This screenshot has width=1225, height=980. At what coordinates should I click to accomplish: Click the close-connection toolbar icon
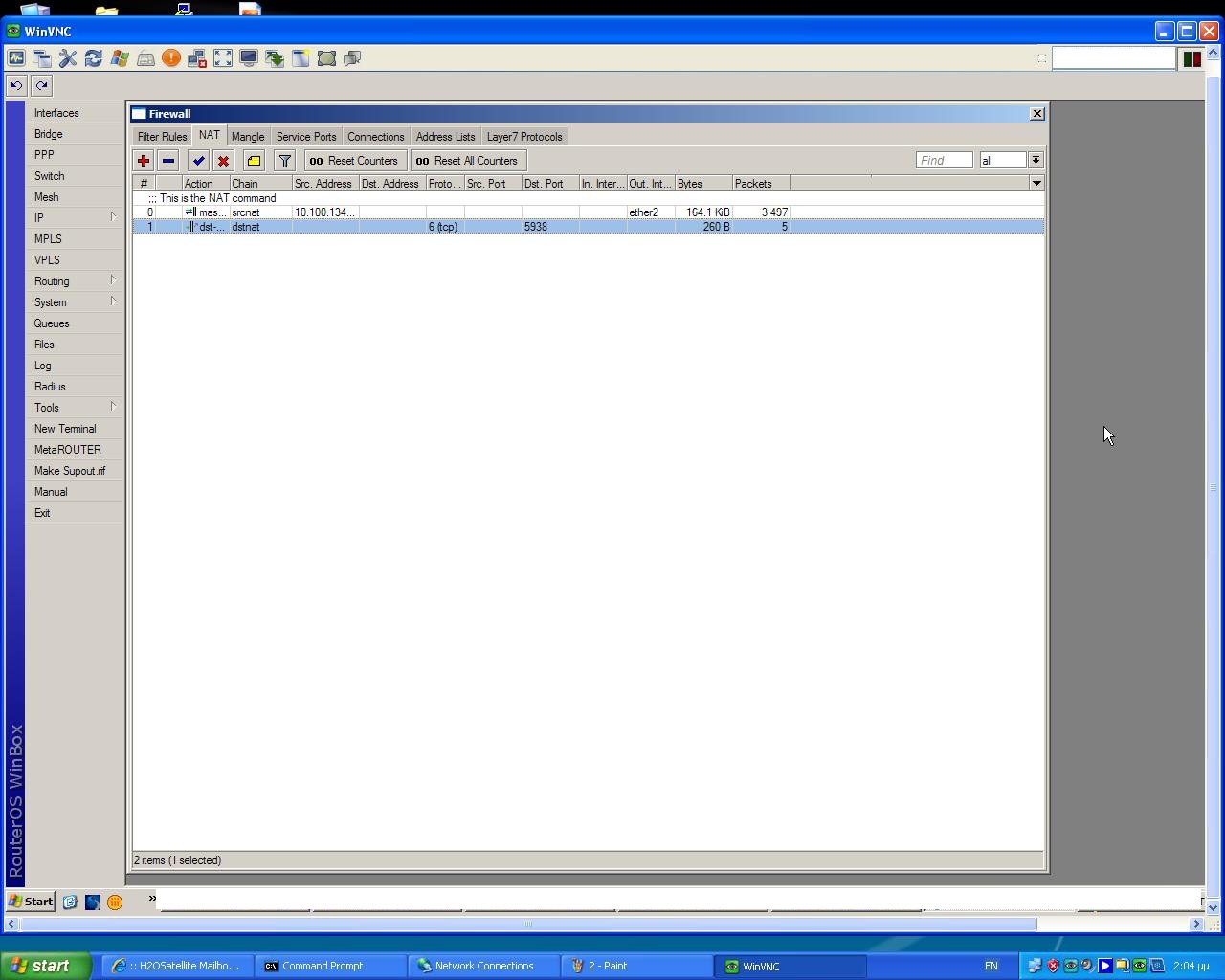(197, 58)
